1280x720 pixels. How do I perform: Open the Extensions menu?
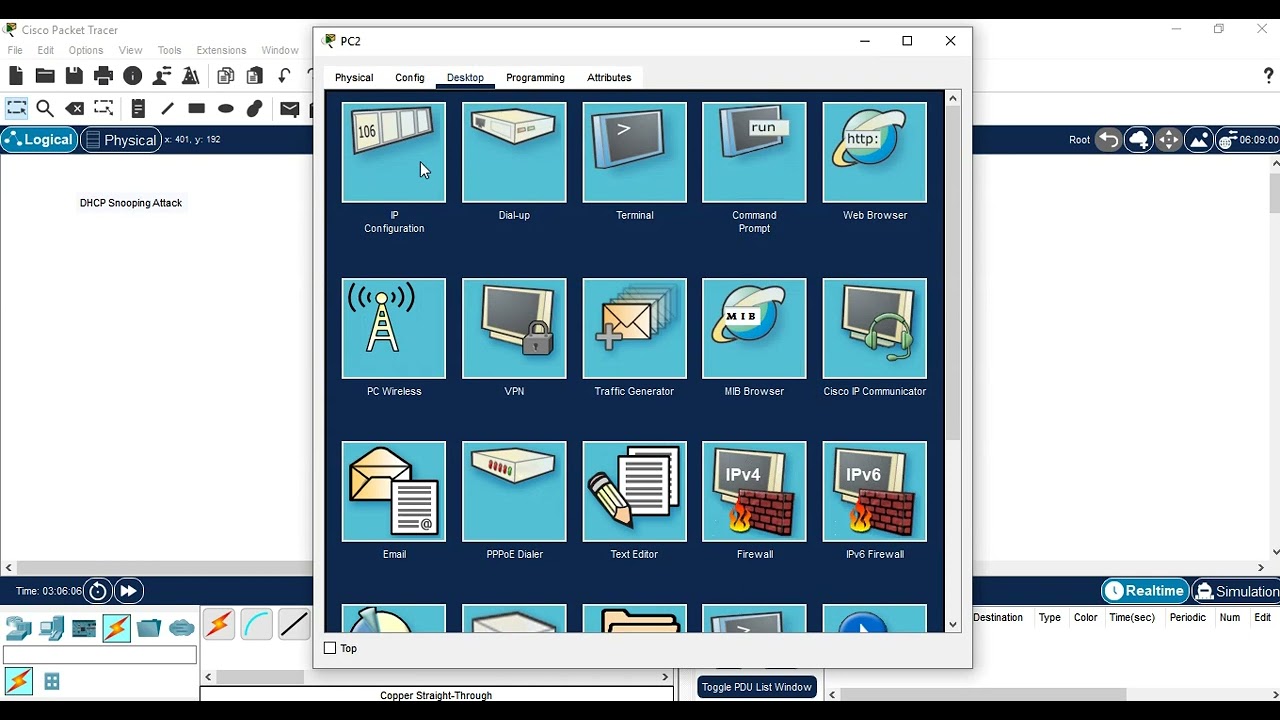[221, 50]
